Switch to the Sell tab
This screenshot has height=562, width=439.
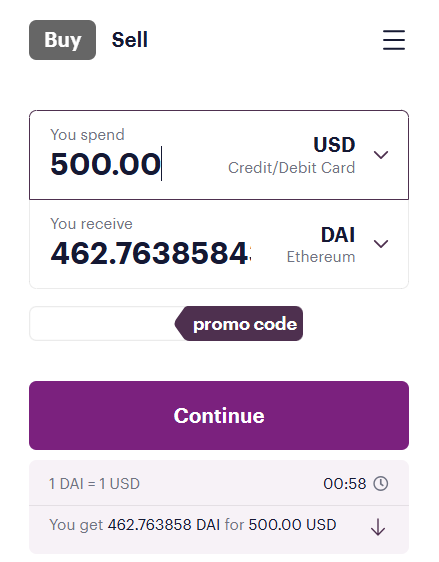(130, 40)
